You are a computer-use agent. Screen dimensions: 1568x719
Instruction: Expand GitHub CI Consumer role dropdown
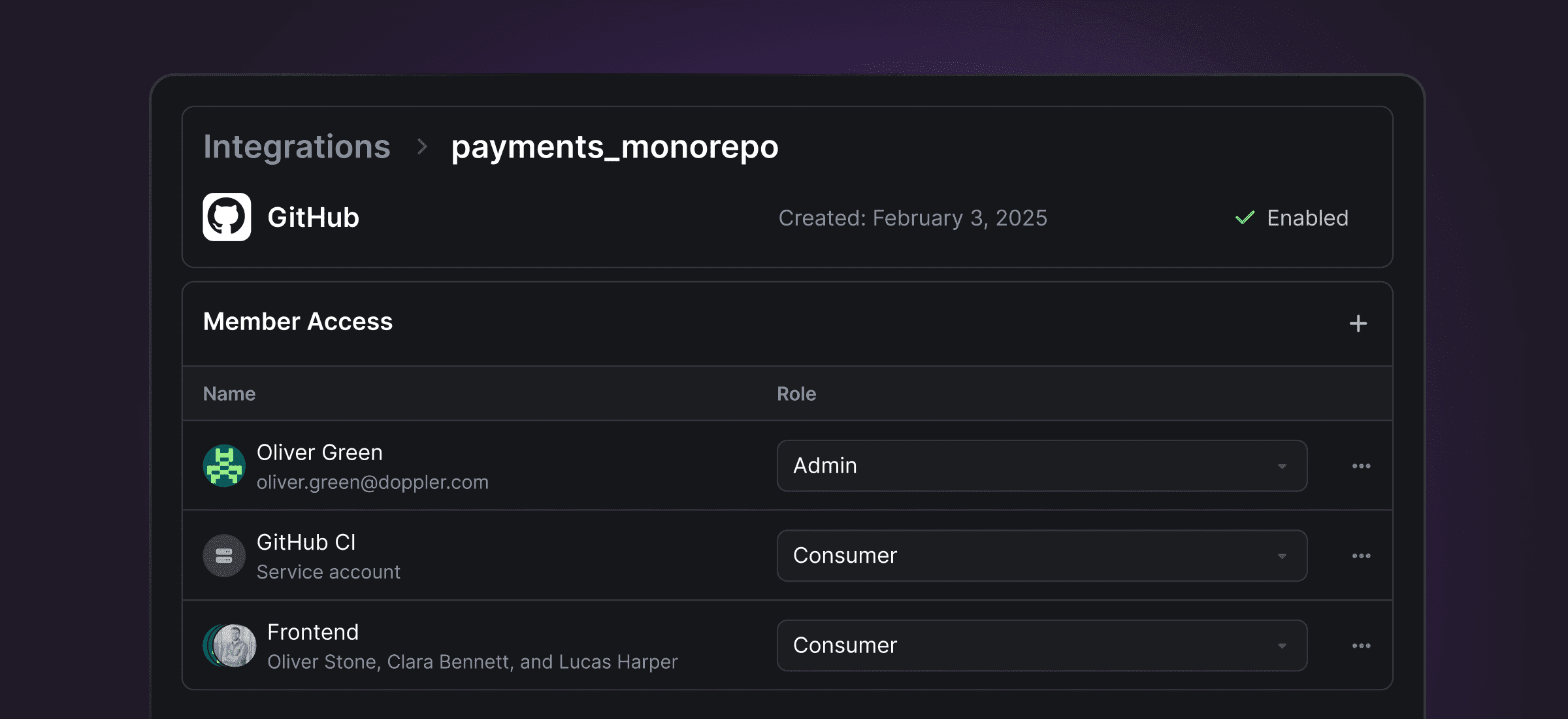click(1042, 556)
